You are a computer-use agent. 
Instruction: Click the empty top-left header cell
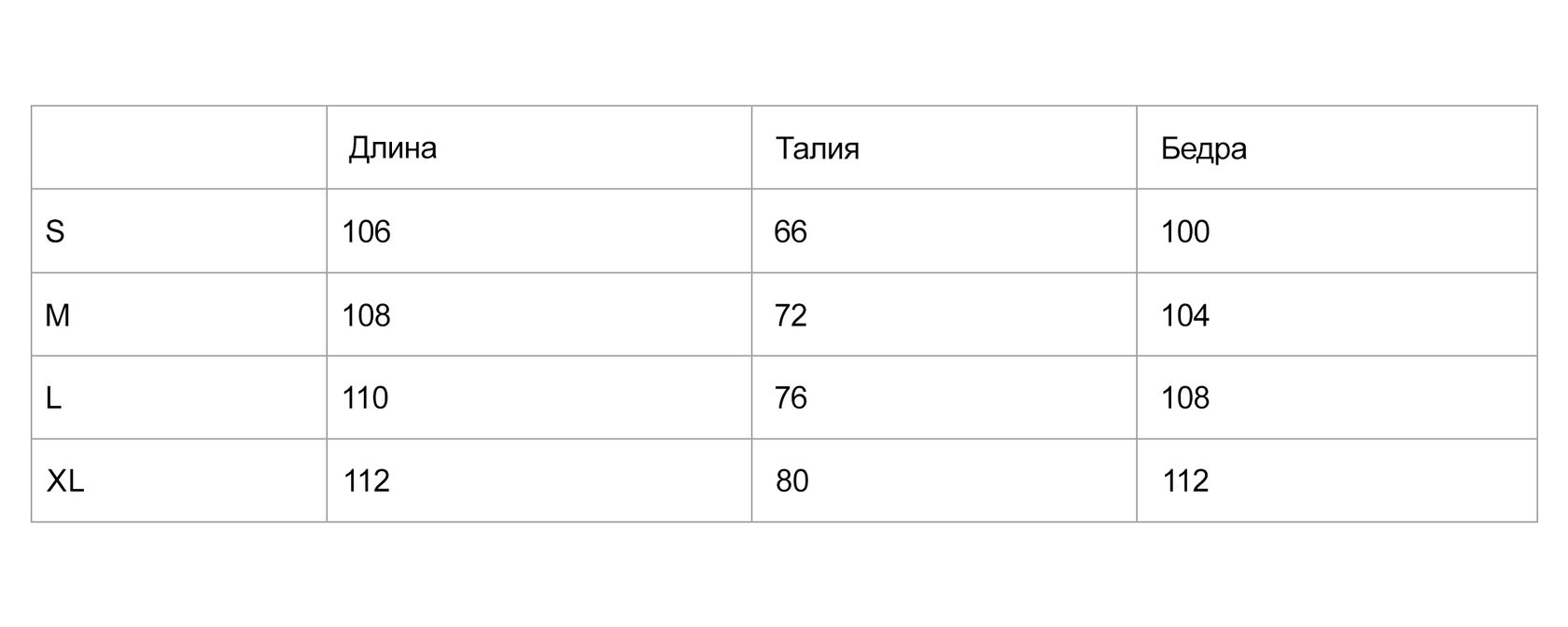179,147
